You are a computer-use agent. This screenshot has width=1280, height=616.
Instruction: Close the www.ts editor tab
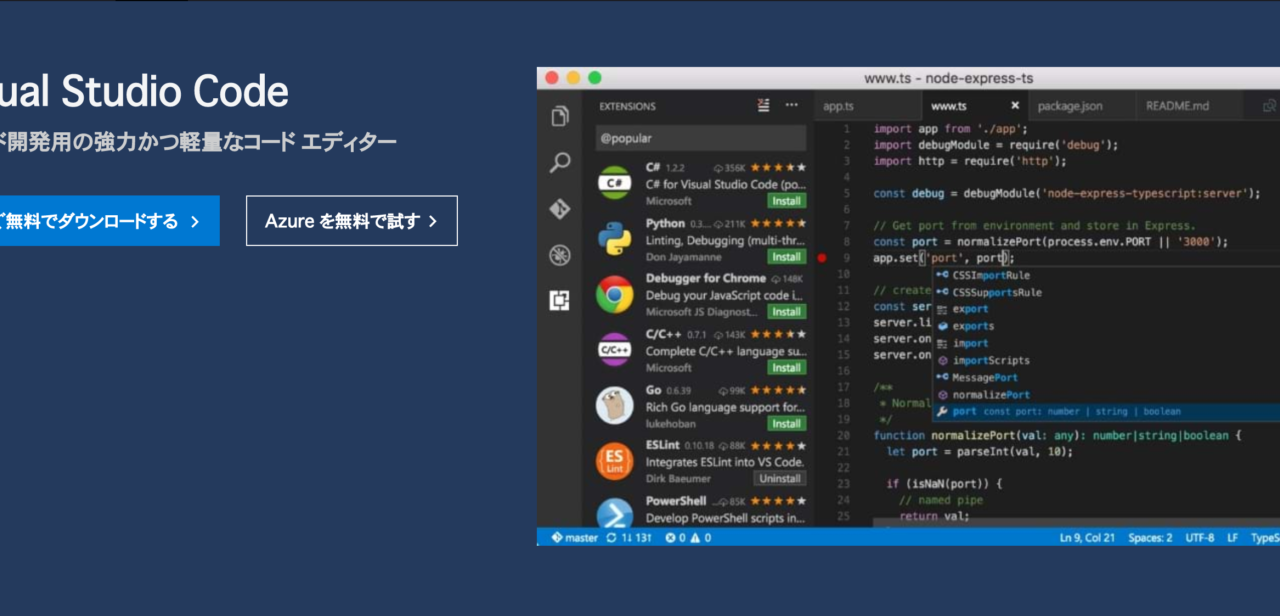1015,106
